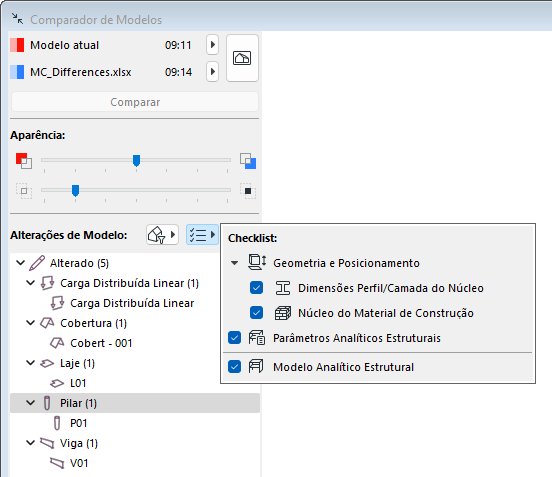
Task: Click the Carga Distribuída Linear (1) group icon
Action: (x=47, y=283)
